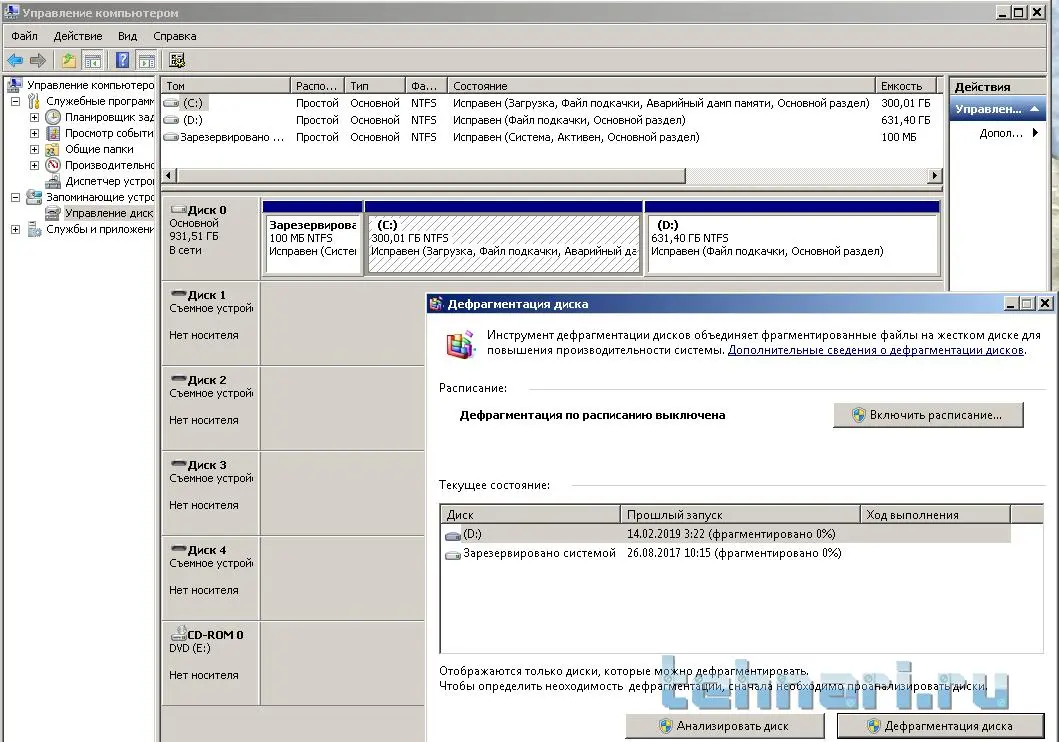
Task: Select Зарезервировано системой row in volume list
Action: [552, 137]
